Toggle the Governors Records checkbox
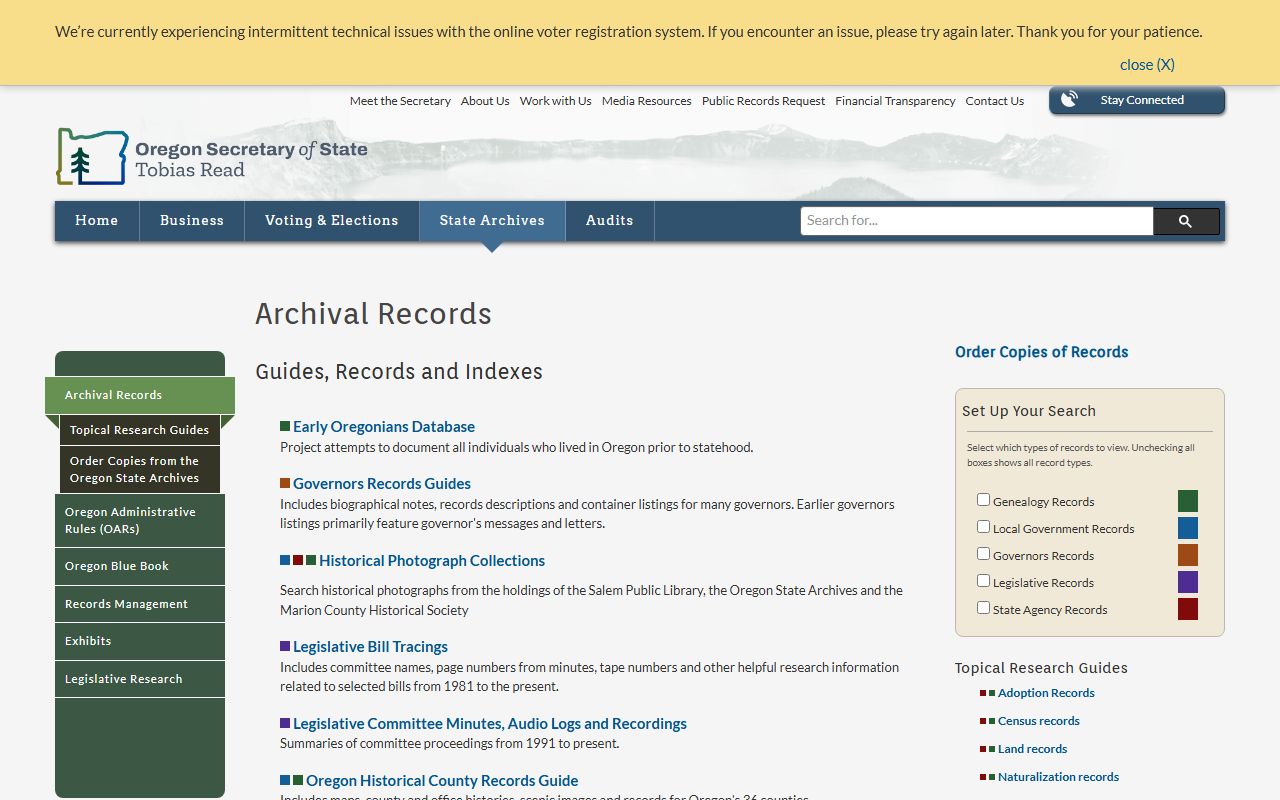Viewport: 1280px width, 800px height. pos(983,554)
